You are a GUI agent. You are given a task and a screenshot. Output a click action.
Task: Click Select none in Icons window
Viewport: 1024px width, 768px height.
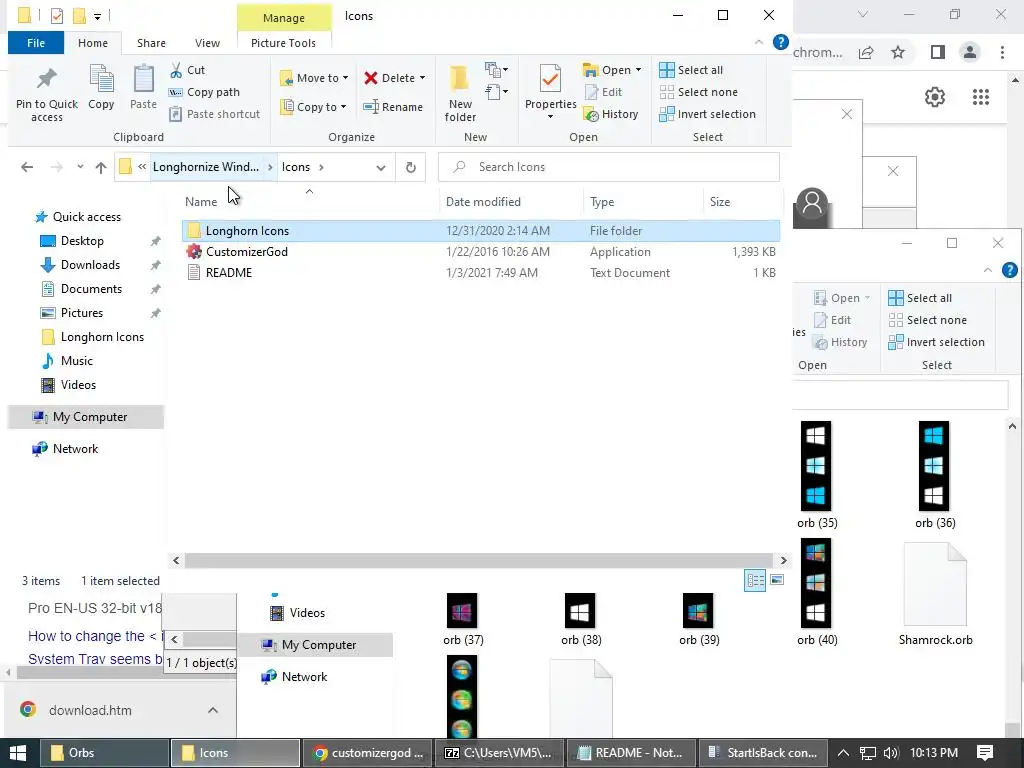click(699, 92)
